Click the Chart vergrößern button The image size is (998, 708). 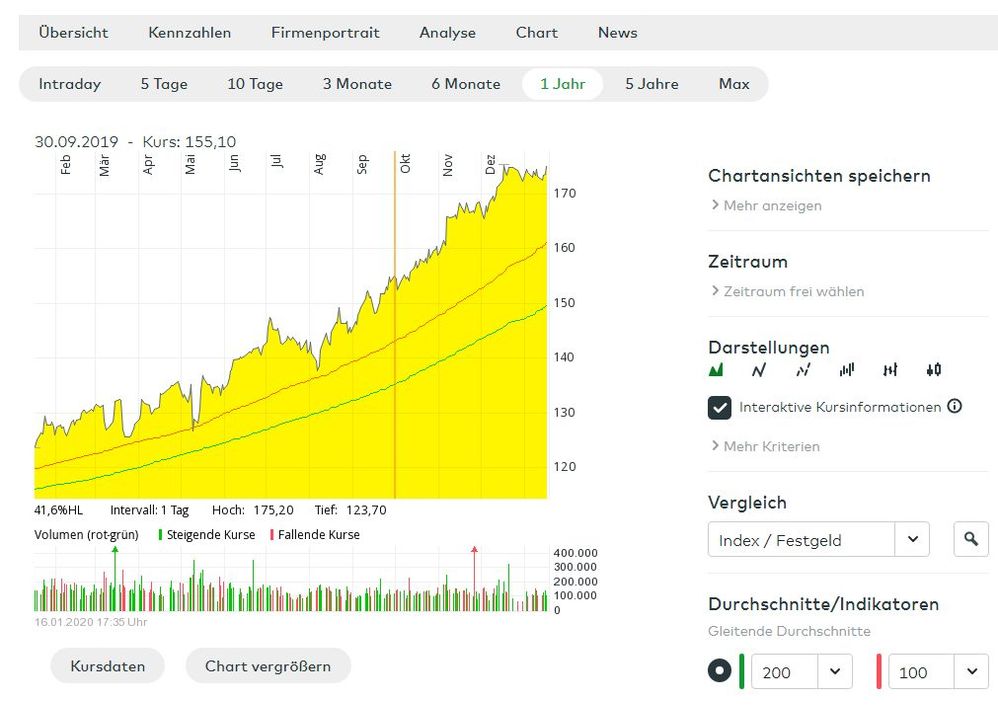click(268, 666)
